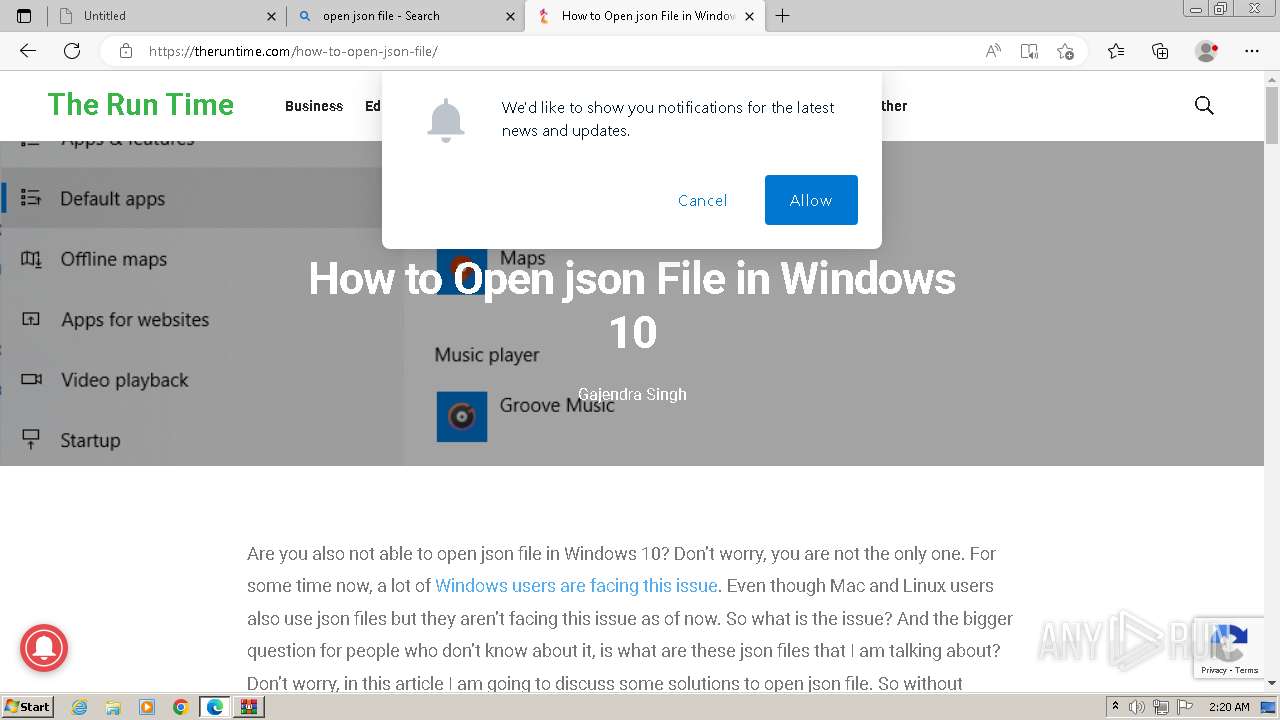
Task: Add this page to favorites
Action: (1065, 51)
